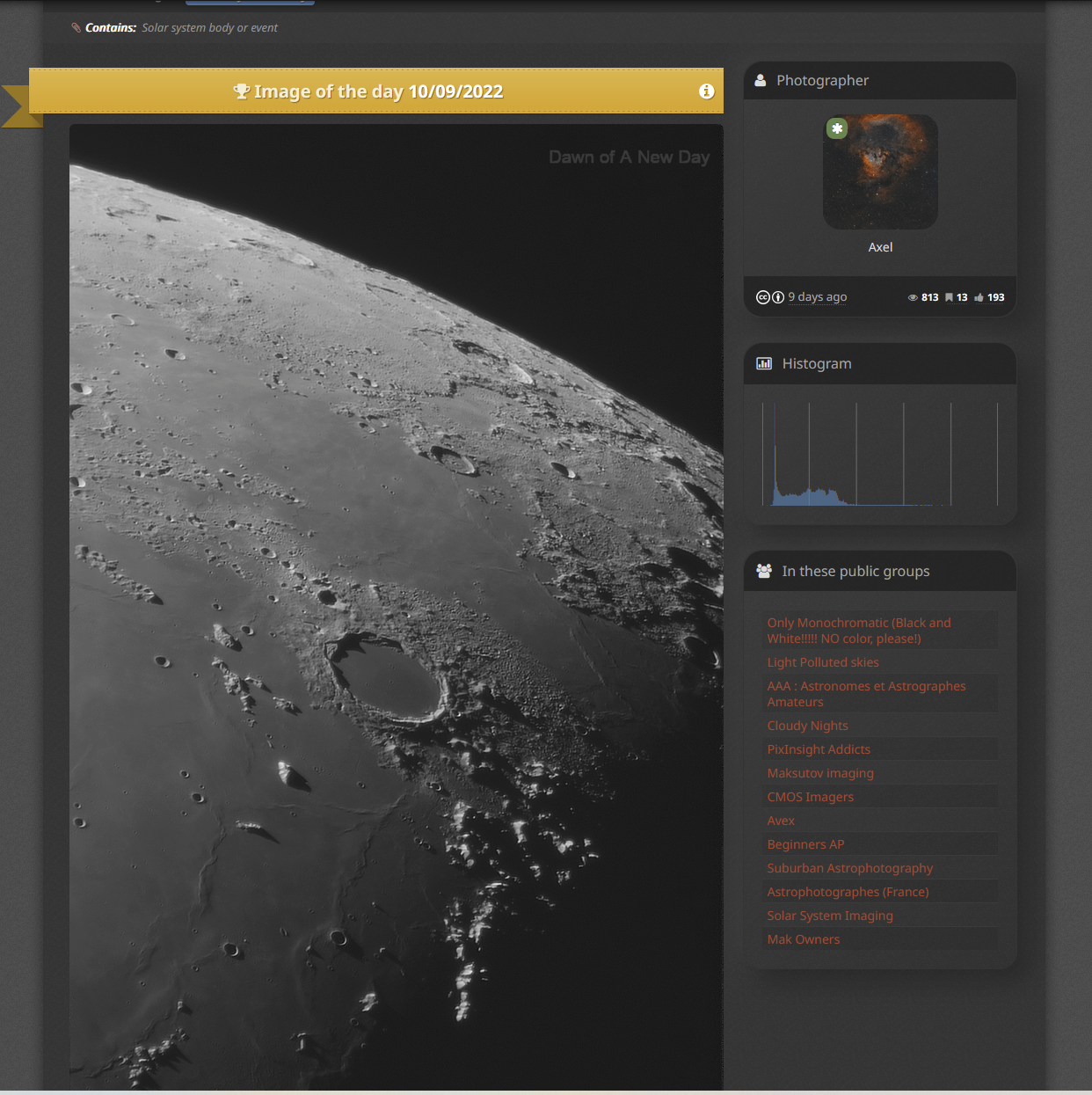Click the 'Image of the day 10/09/2022' banner text

click(x=378, y=91)
